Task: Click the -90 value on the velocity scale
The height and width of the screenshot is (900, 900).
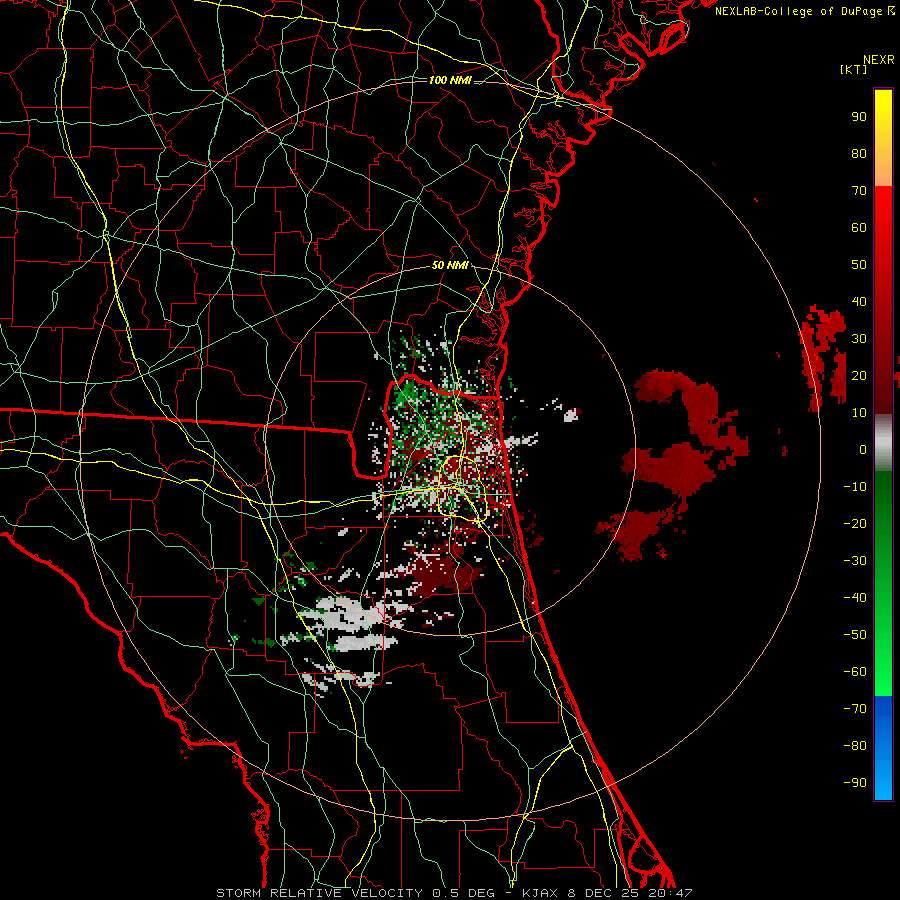Action: (855, 783)
